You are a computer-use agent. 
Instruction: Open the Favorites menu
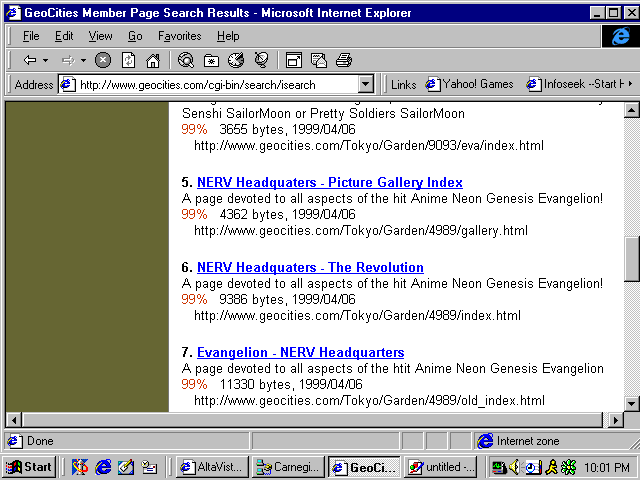coord(179,36)
